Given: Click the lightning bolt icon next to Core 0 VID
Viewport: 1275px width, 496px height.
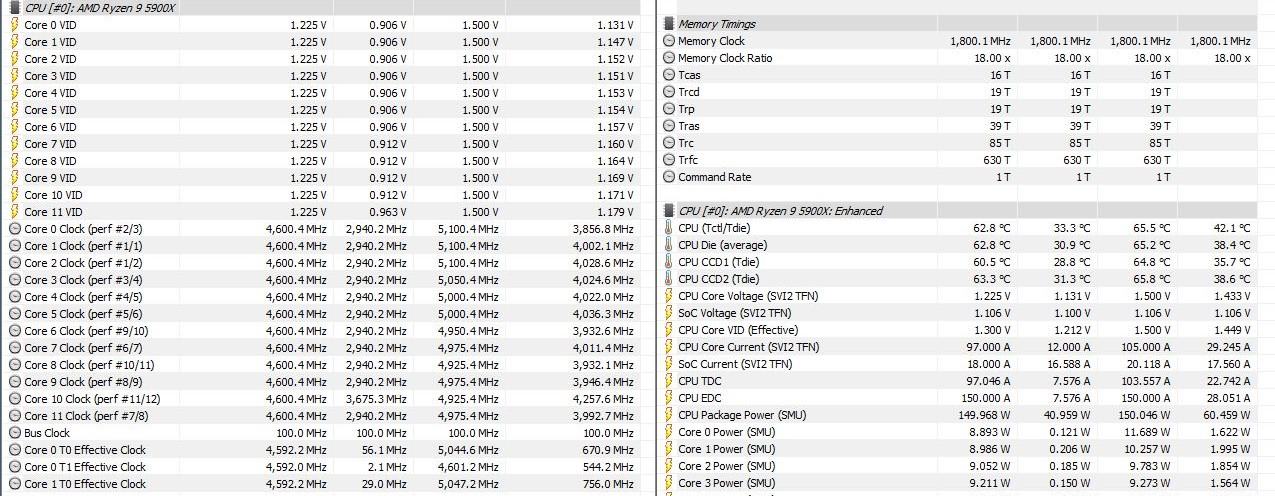Looking at the screenshot, I should coord(14,25).
